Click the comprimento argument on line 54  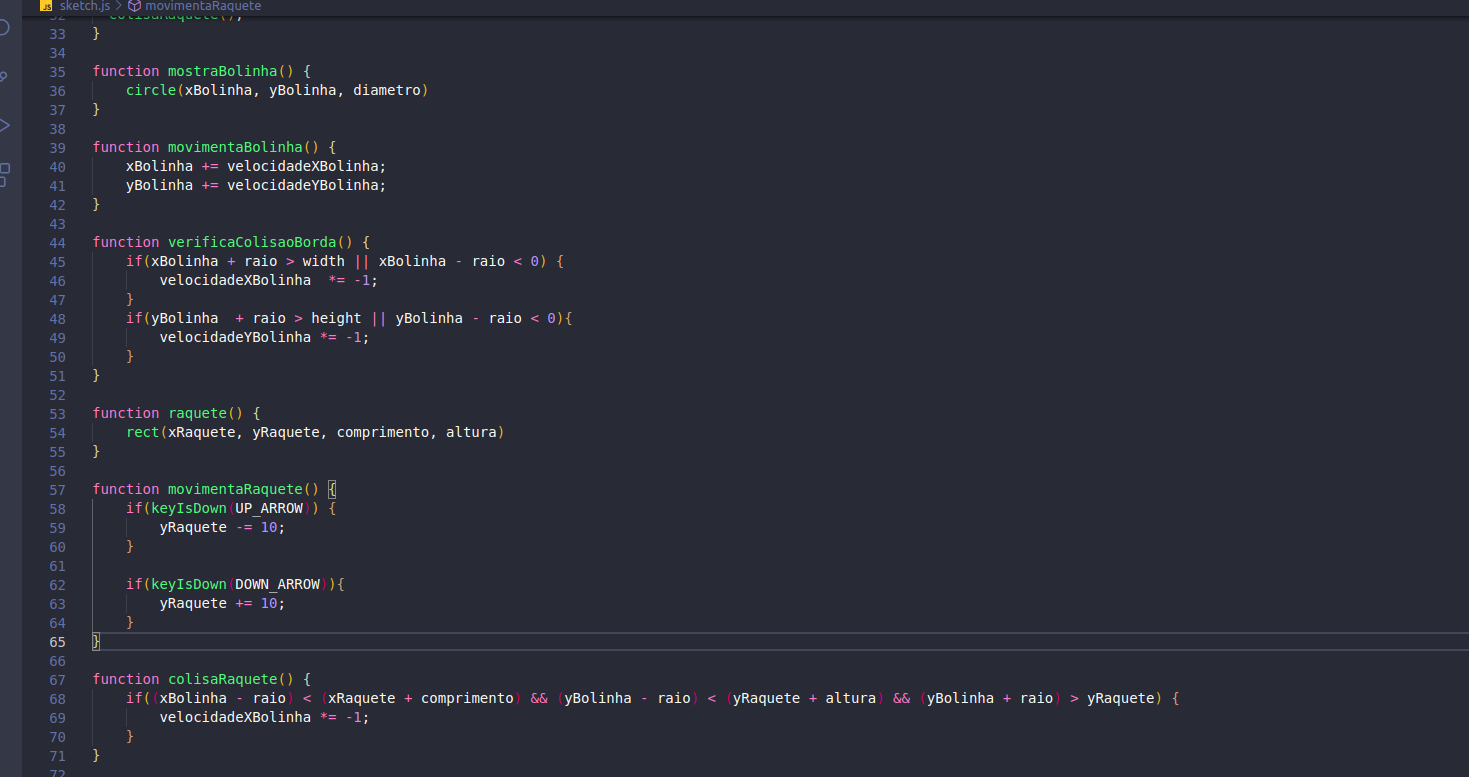pos(382,432)
